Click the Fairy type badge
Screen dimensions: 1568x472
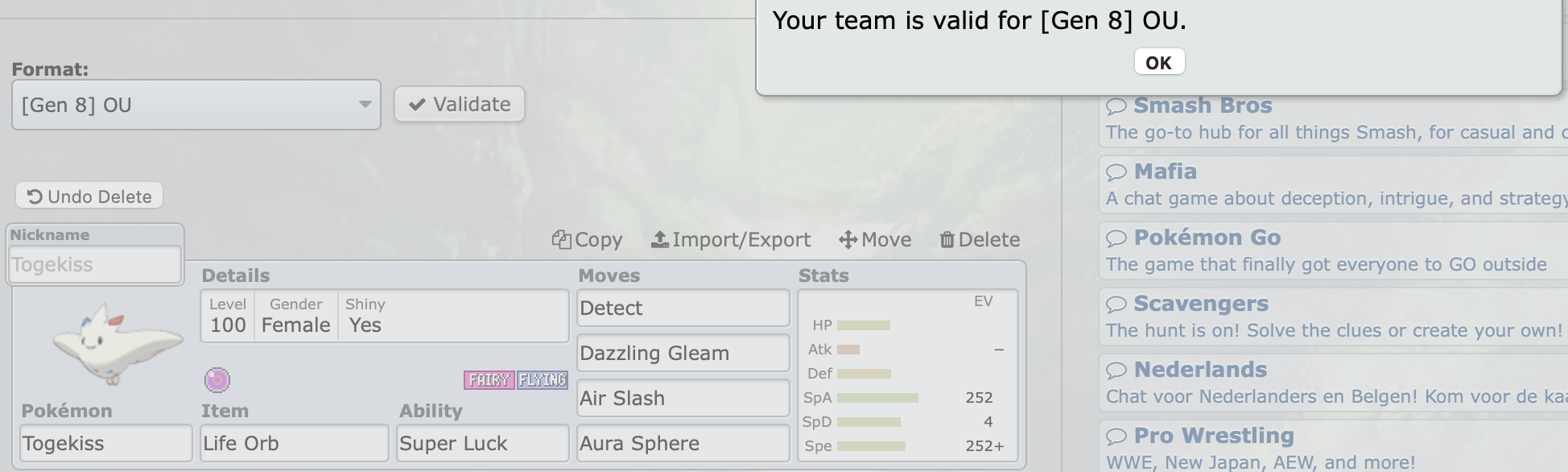(489, 379)
